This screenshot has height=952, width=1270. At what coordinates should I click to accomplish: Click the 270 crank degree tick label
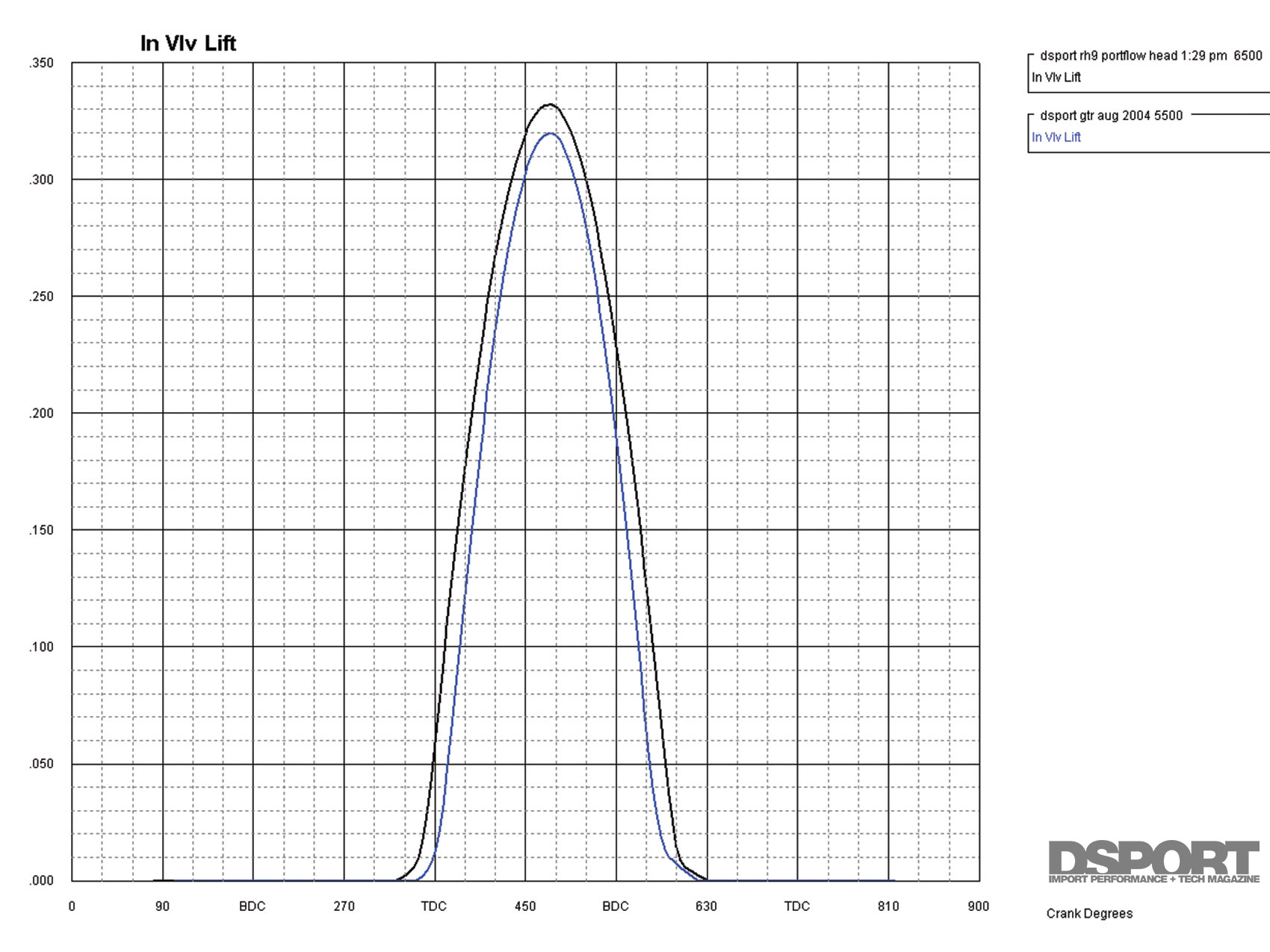pos(344,906)
